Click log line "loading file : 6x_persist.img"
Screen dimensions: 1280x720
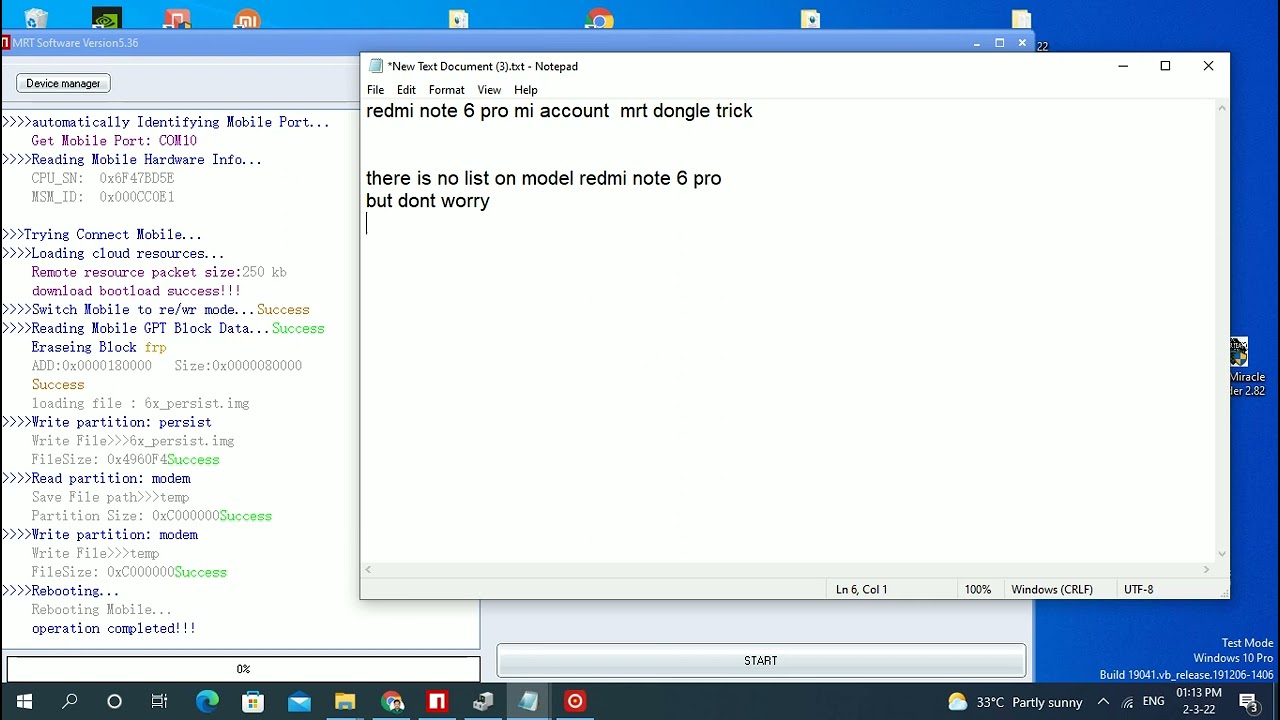point(140,404)
